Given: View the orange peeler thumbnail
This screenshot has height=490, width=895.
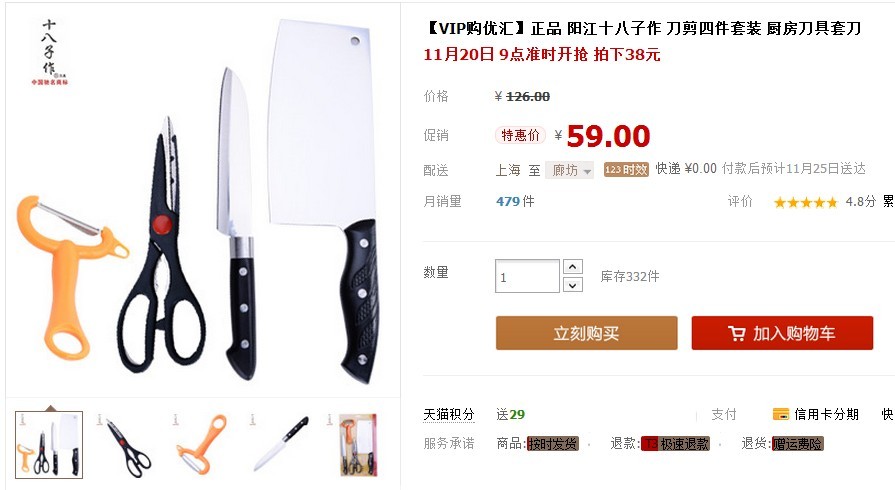Looking at the screenshot, I should pyautogui.click(x=201, y=445).
